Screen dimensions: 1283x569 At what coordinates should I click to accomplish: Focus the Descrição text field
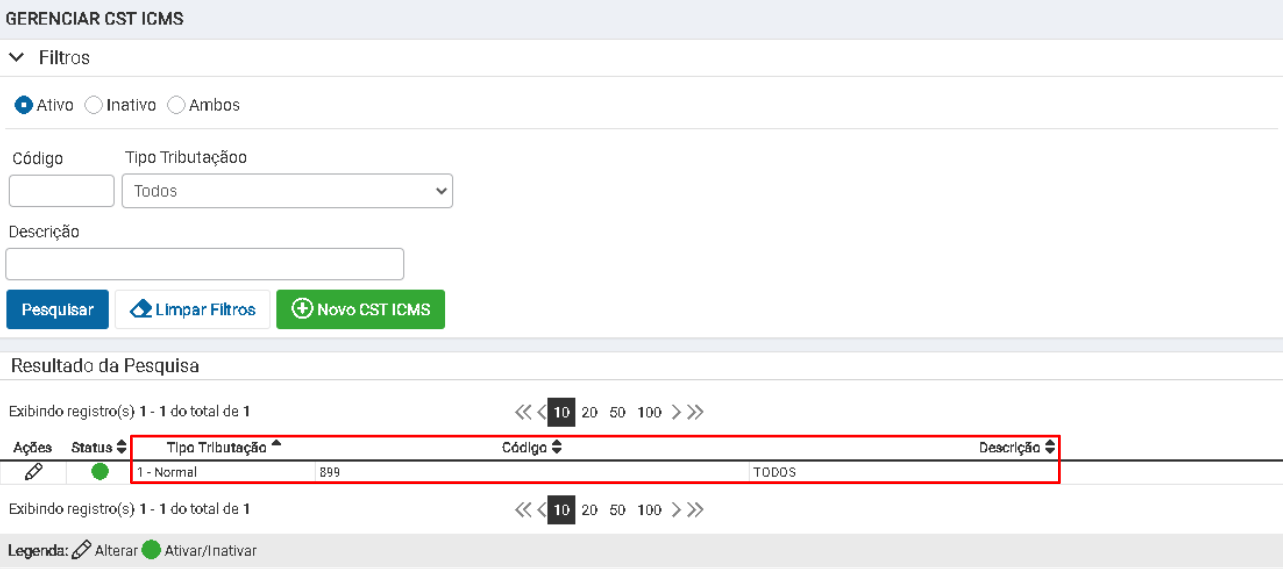205,264
